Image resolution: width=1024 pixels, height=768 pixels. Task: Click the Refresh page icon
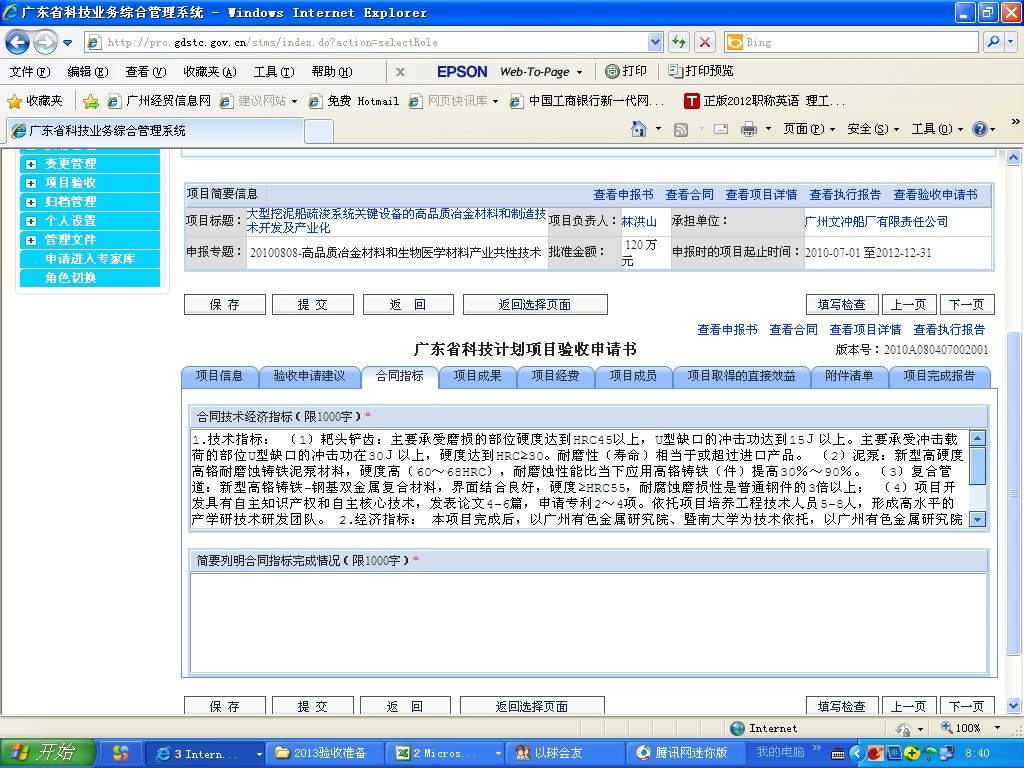click(x=679, y=42)
